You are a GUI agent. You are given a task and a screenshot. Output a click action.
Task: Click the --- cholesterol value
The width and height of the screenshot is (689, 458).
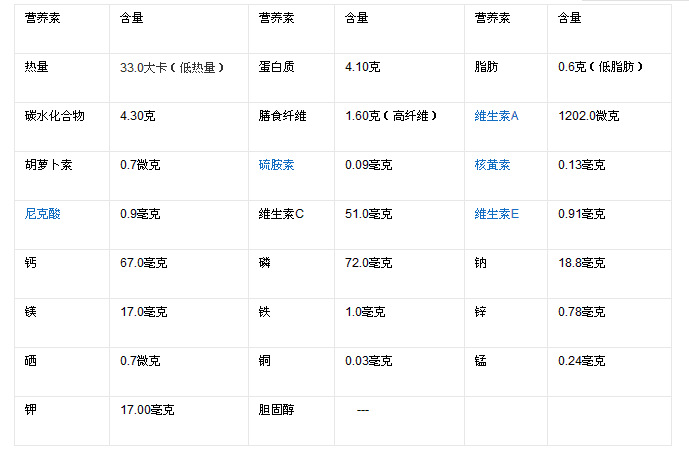[x=363, y=411]
